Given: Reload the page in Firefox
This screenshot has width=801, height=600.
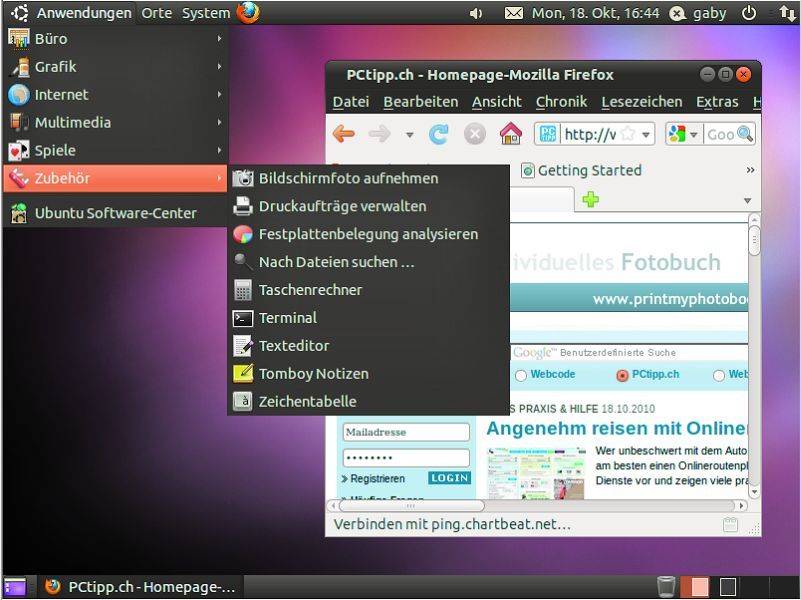Looking at the screenshot, I should click(438, 134).
